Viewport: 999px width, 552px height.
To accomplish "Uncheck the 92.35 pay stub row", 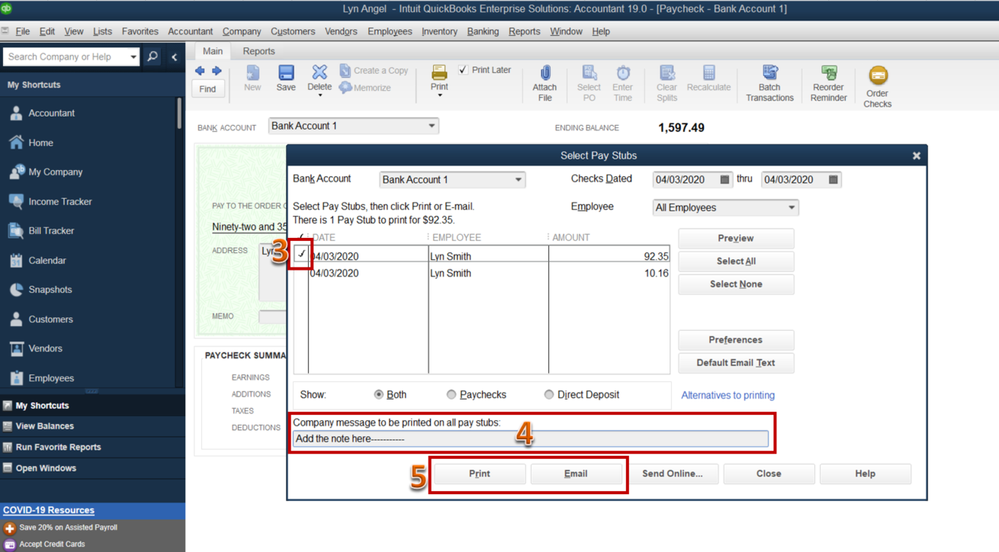I will tap(301, 255).
